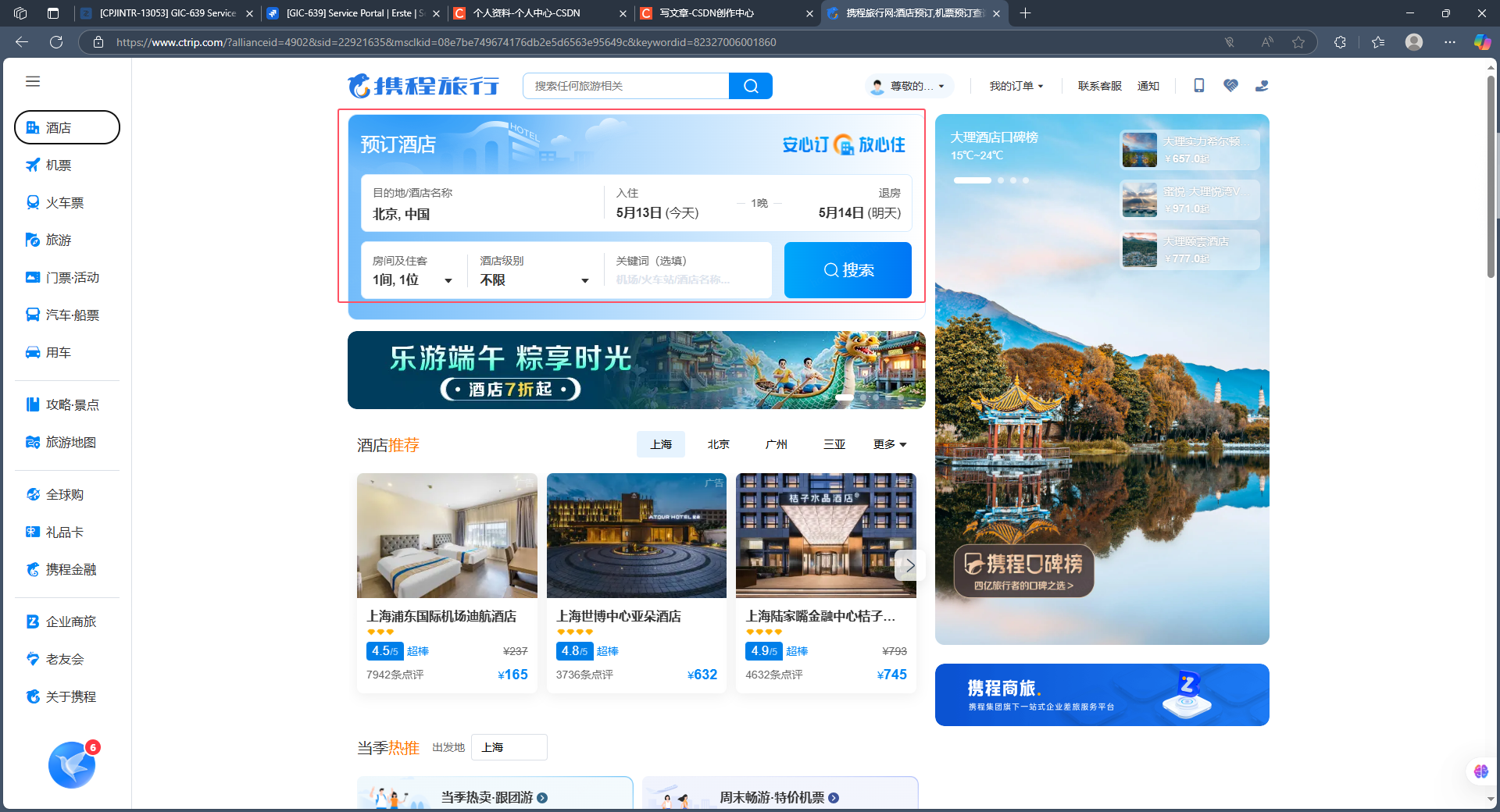Go back in browser
The image size is (1500, 812).
coord(22,42)
